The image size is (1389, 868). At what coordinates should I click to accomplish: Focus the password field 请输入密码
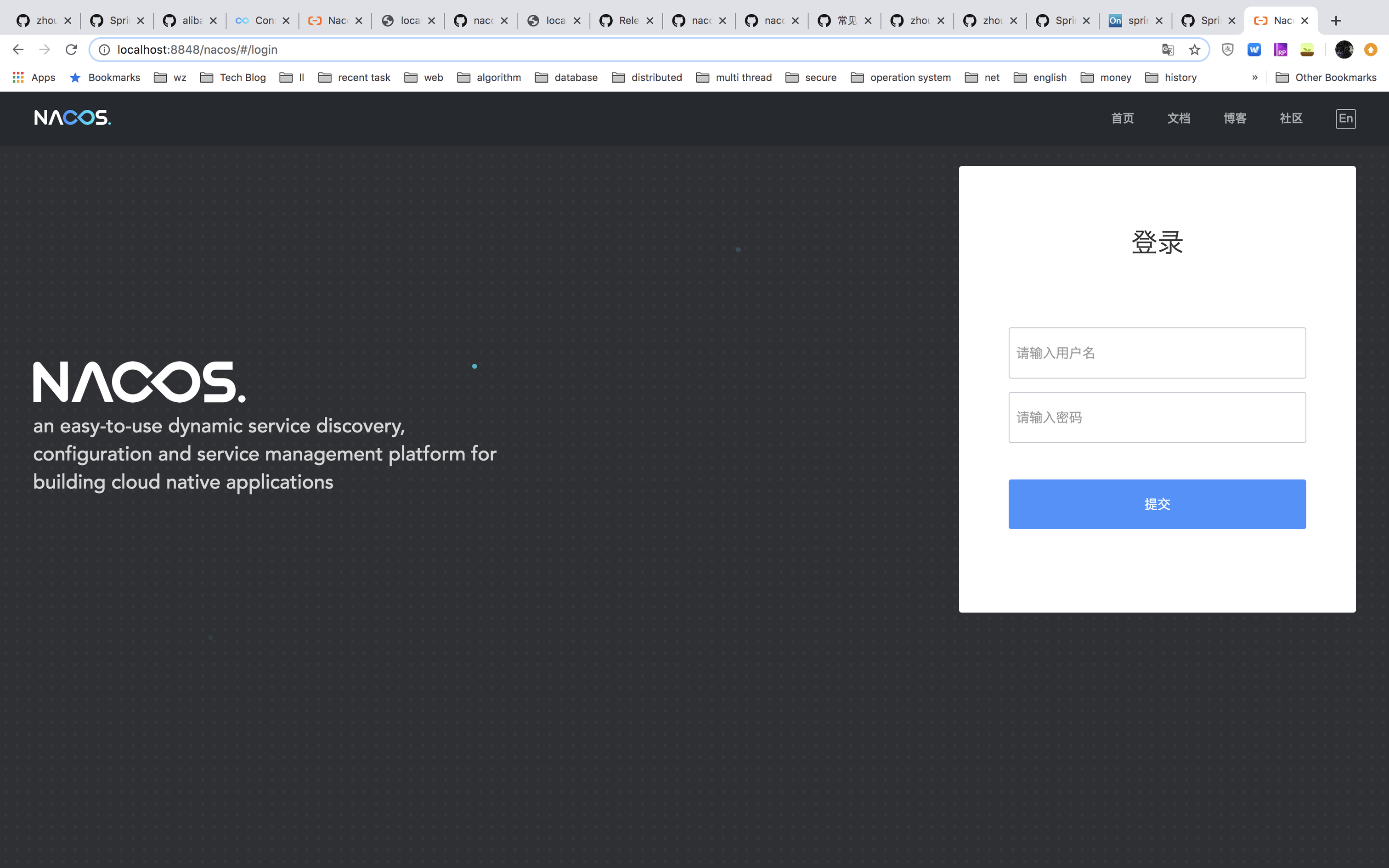click(1157, 417)
